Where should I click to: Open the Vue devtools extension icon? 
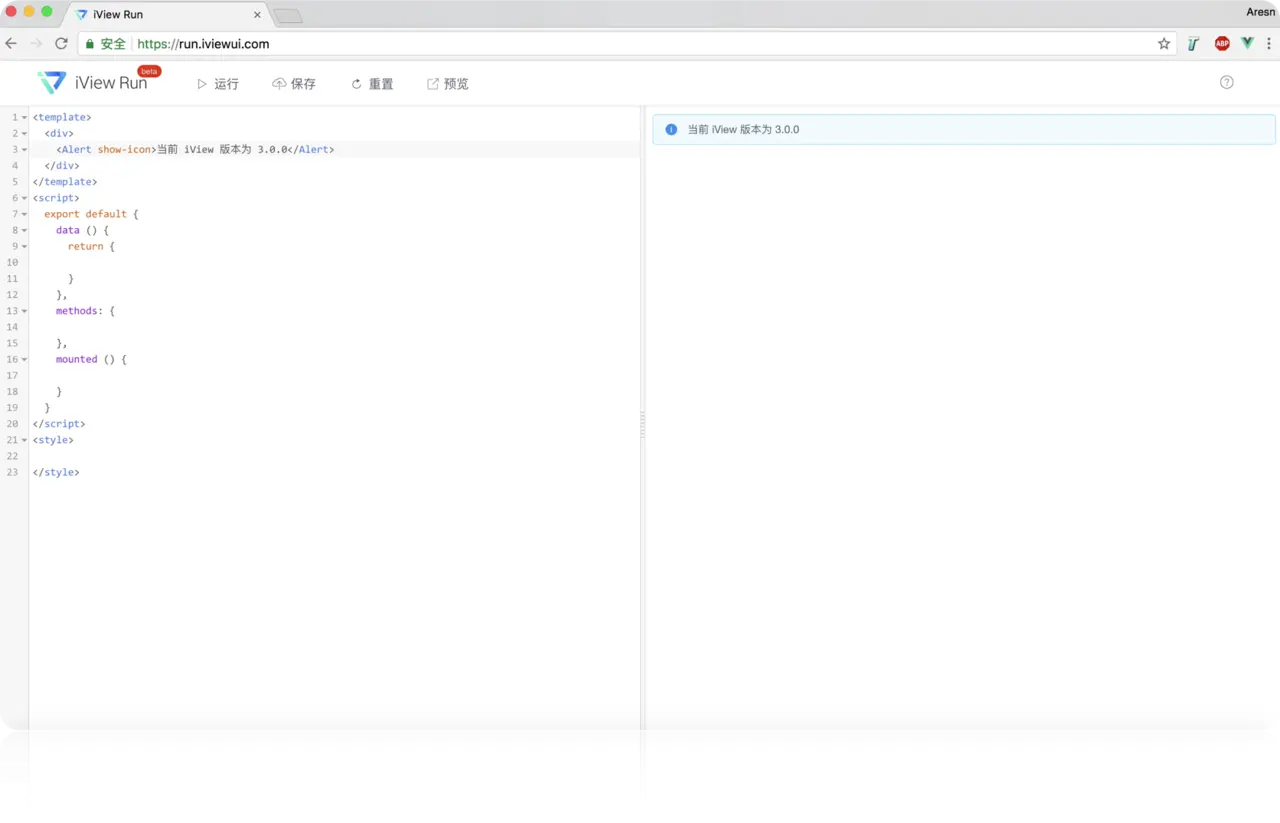click(1248, 44)
